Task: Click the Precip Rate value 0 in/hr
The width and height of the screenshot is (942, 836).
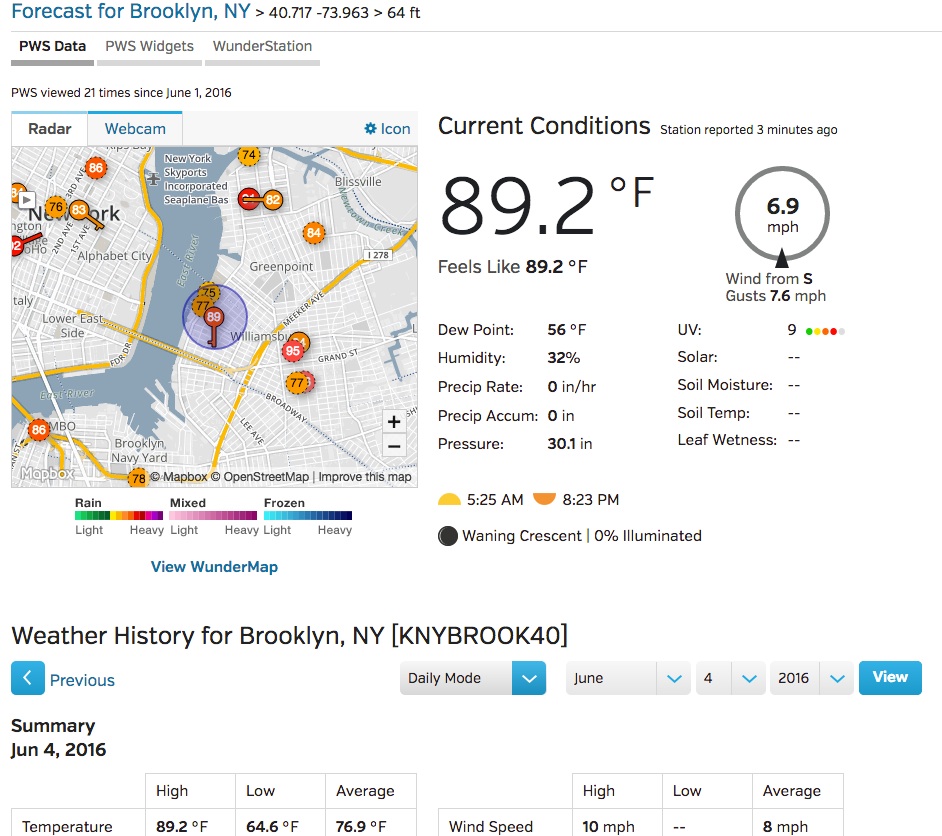Action: click(x=571, y=387)
